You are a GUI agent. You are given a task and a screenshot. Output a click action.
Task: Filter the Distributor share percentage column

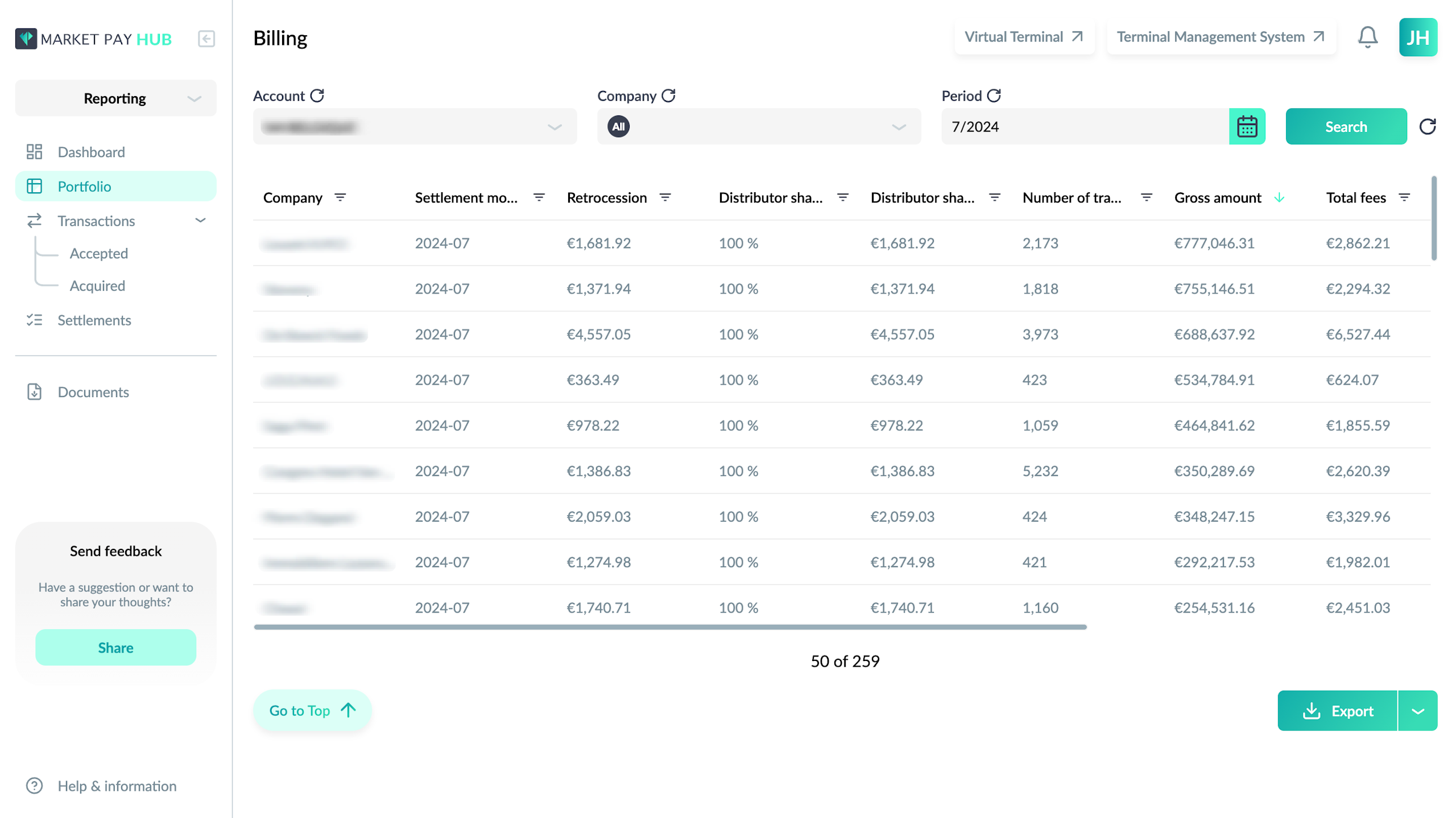point(843,197)
